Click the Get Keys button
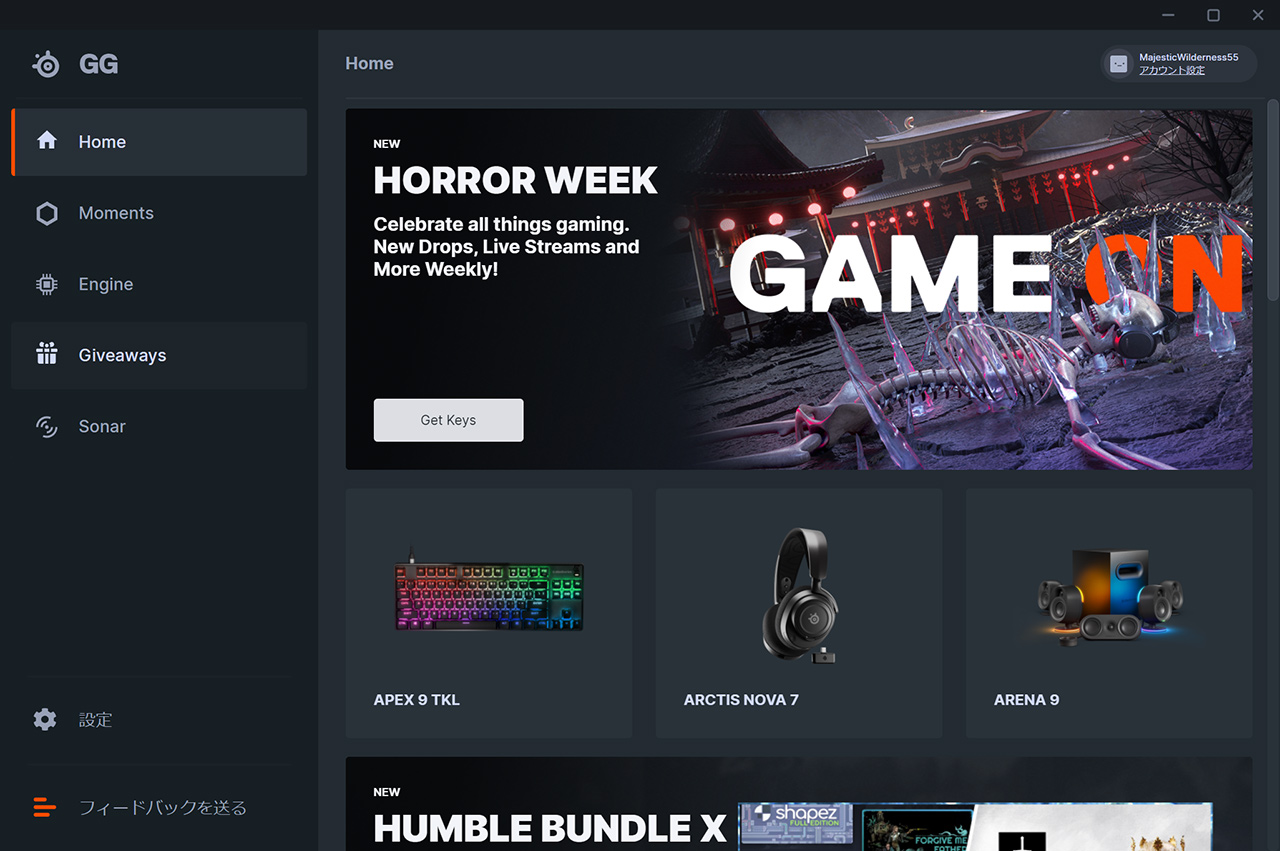 tap(448, 420)
